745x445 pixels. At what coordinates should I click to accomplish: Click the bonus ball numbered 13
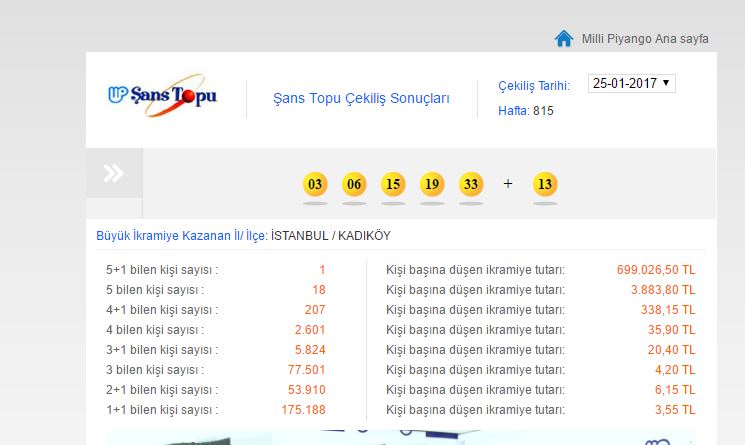545,184
